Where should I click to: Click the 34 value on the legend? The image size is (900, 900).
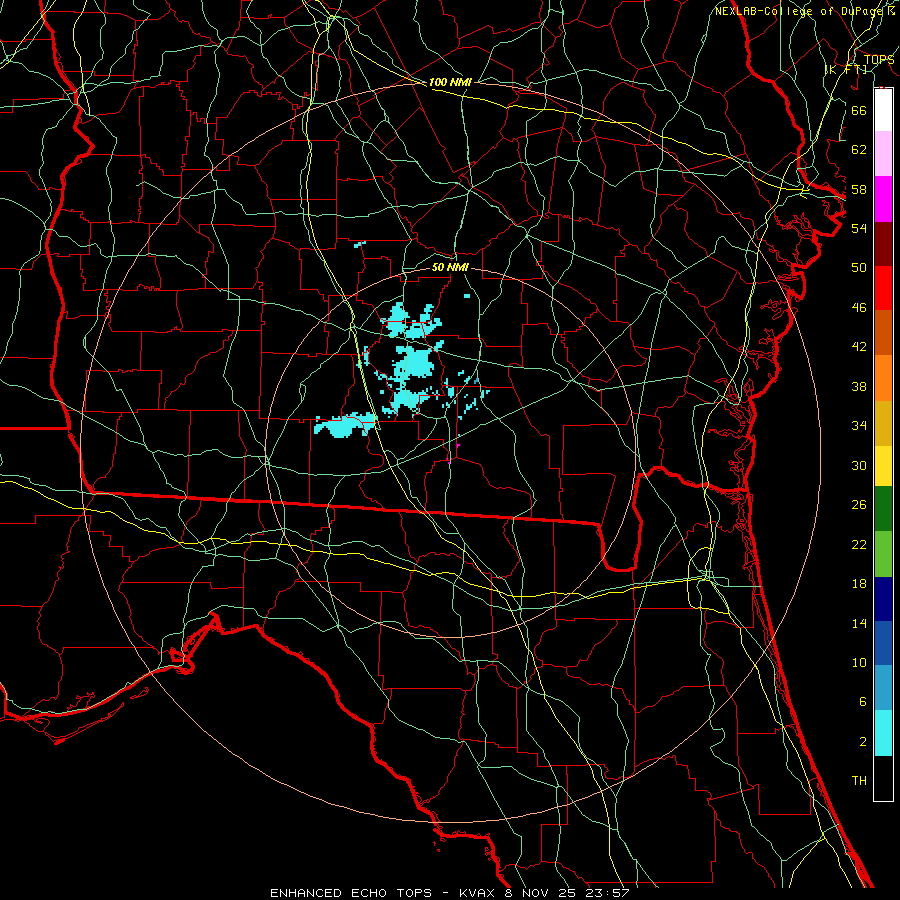[859, 426]
